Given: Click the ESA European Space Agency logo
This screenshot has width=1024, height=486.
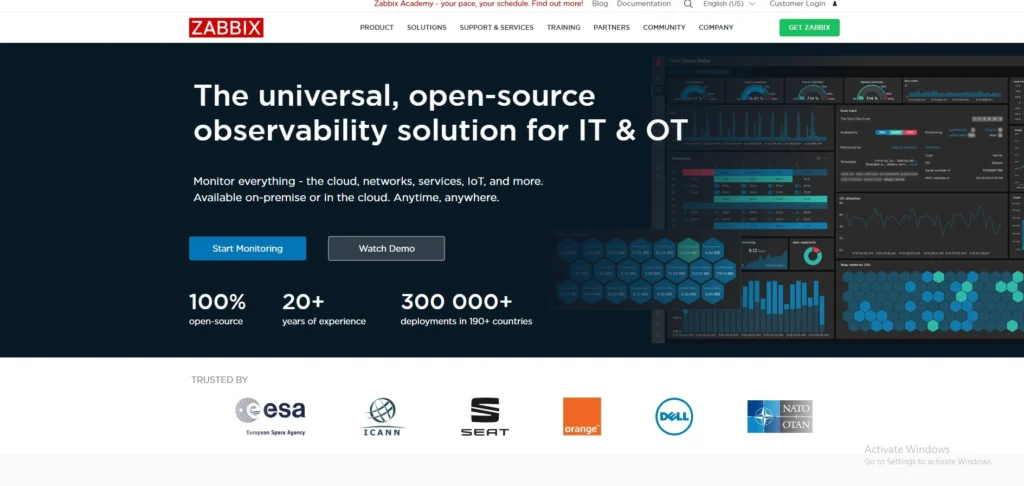Looking at the screenshot, I should [270, 416].
